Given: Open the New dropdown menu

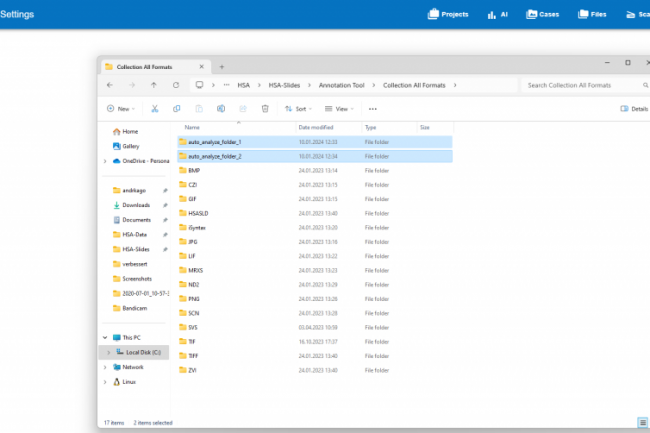Looking at the screenshot, I should [122, 108].
